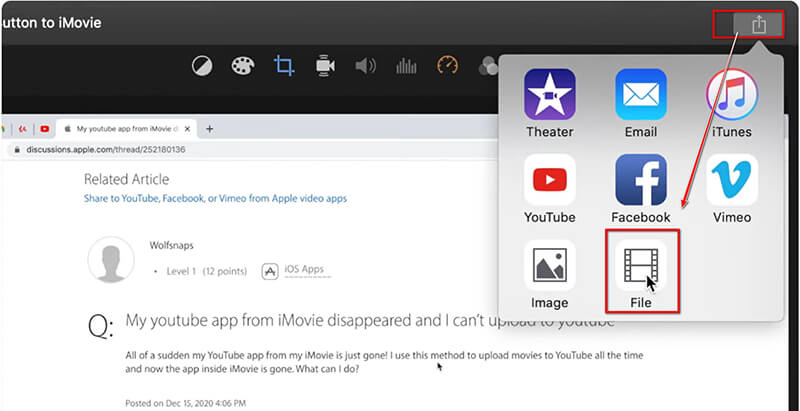Open the speed gauge tool

pos(447,65)
